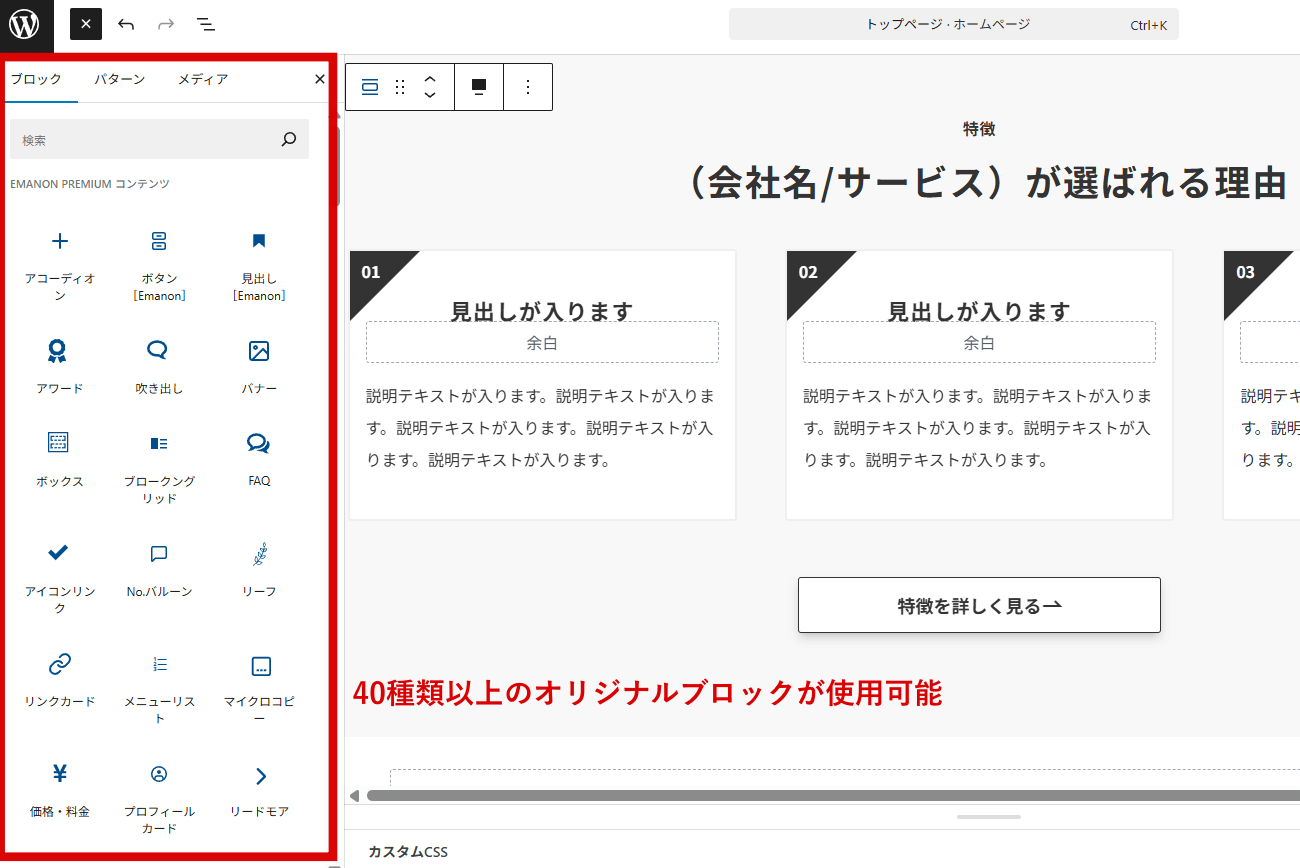Click the 特徴を詳しく見る button
This screenshot has height=868, width=1300.
coord(979,605)
